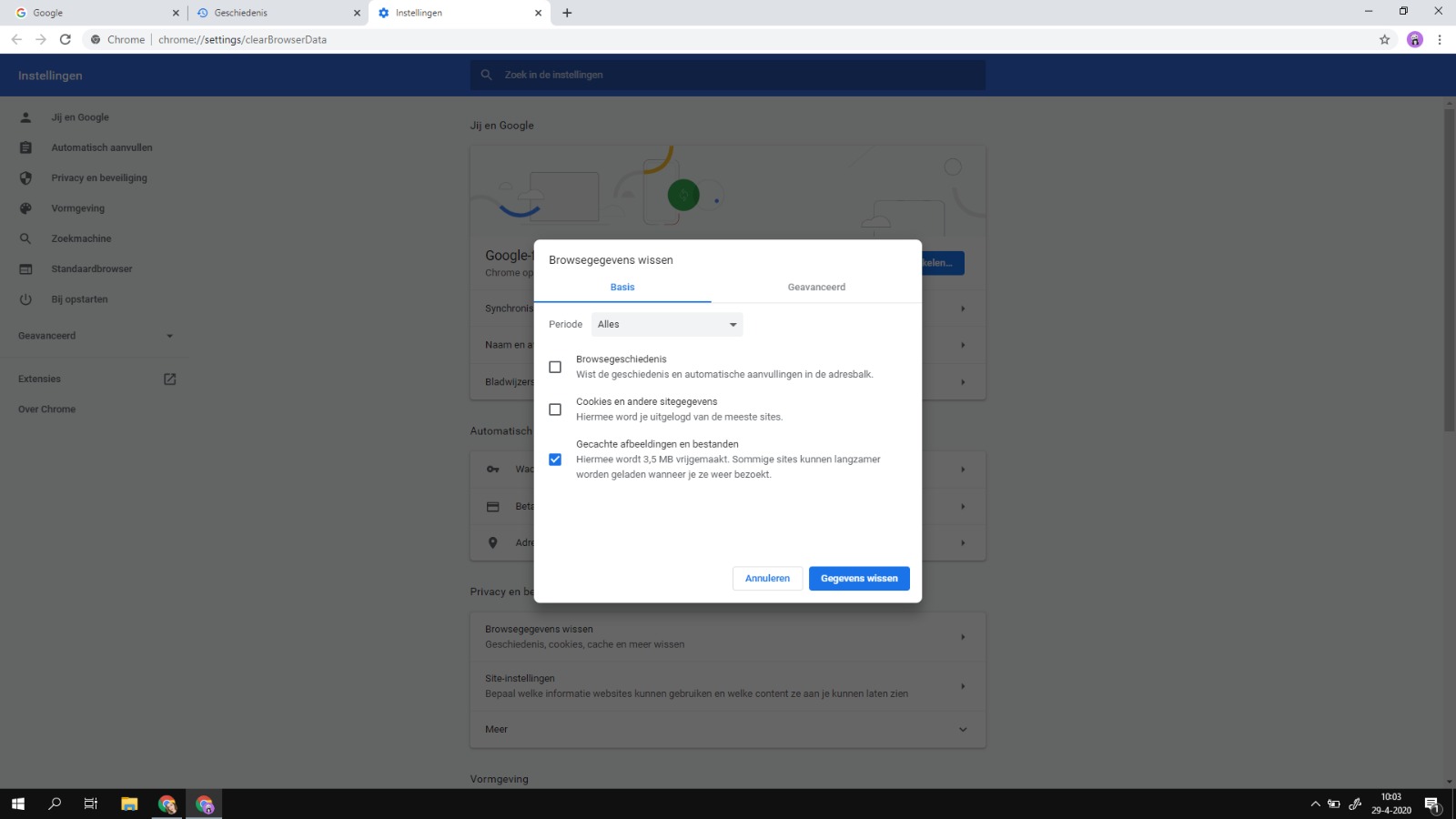Click the search magnifier icon in settings

486,75
